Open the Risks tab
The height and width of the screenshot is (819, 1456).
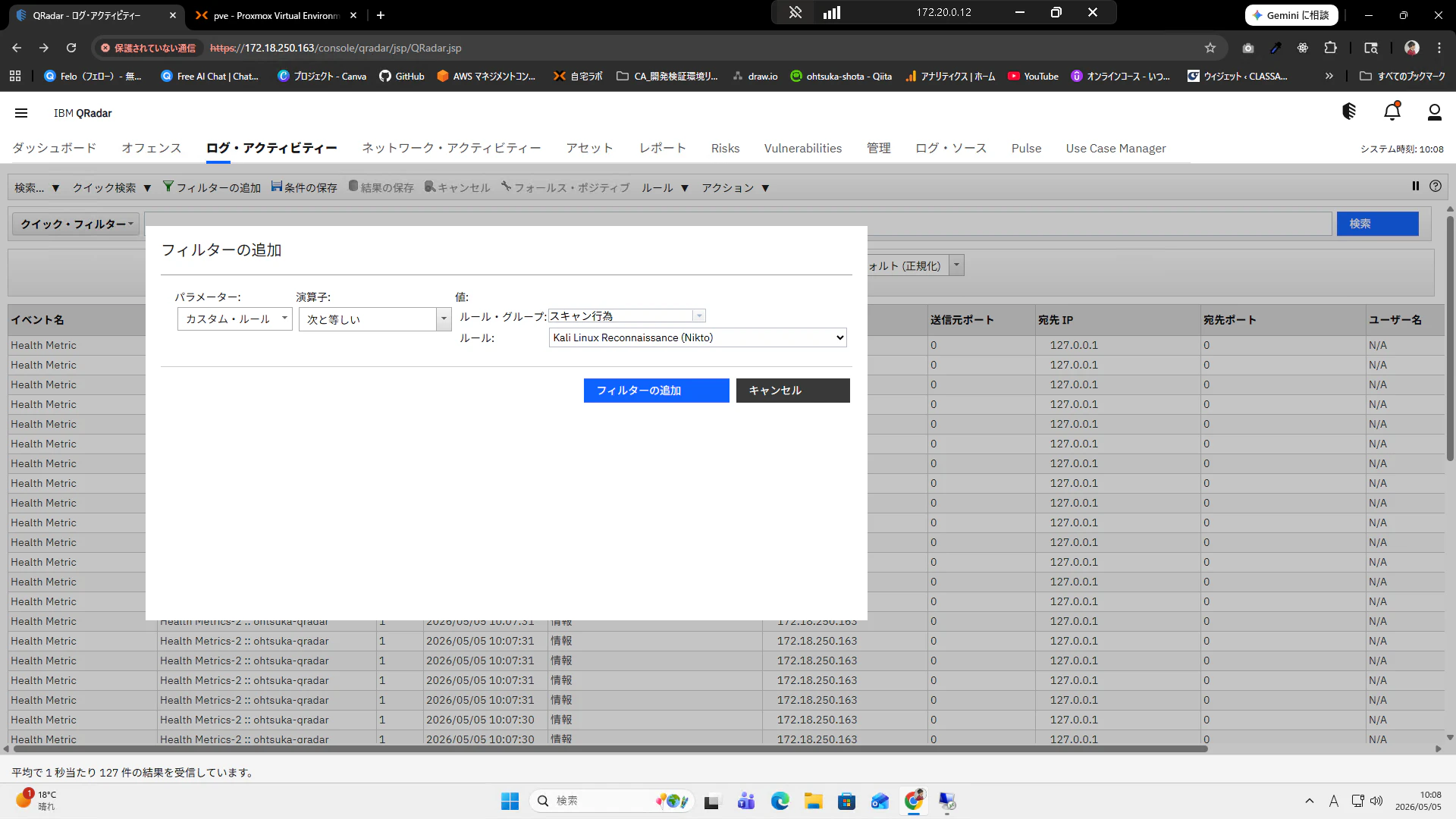[x=725, y=148]
